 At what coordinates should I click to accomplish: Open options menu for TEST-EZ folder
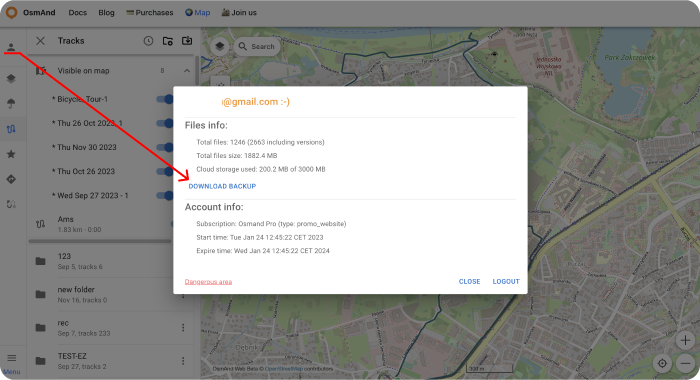tap(183, 361)
